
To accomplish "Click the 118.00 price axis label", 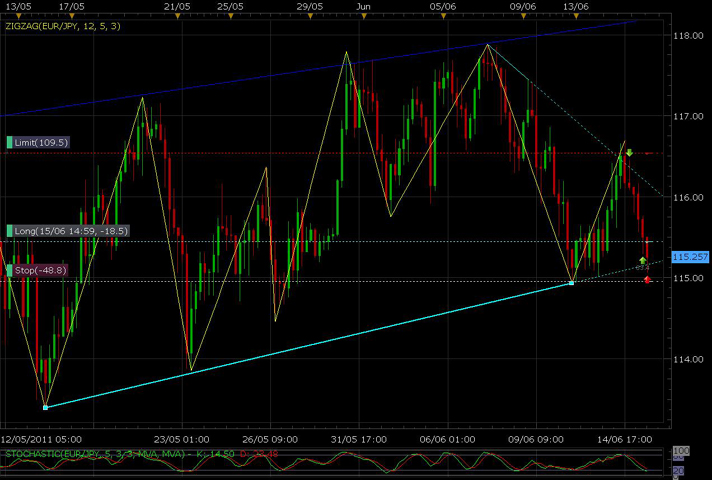I will coord(688,35).
